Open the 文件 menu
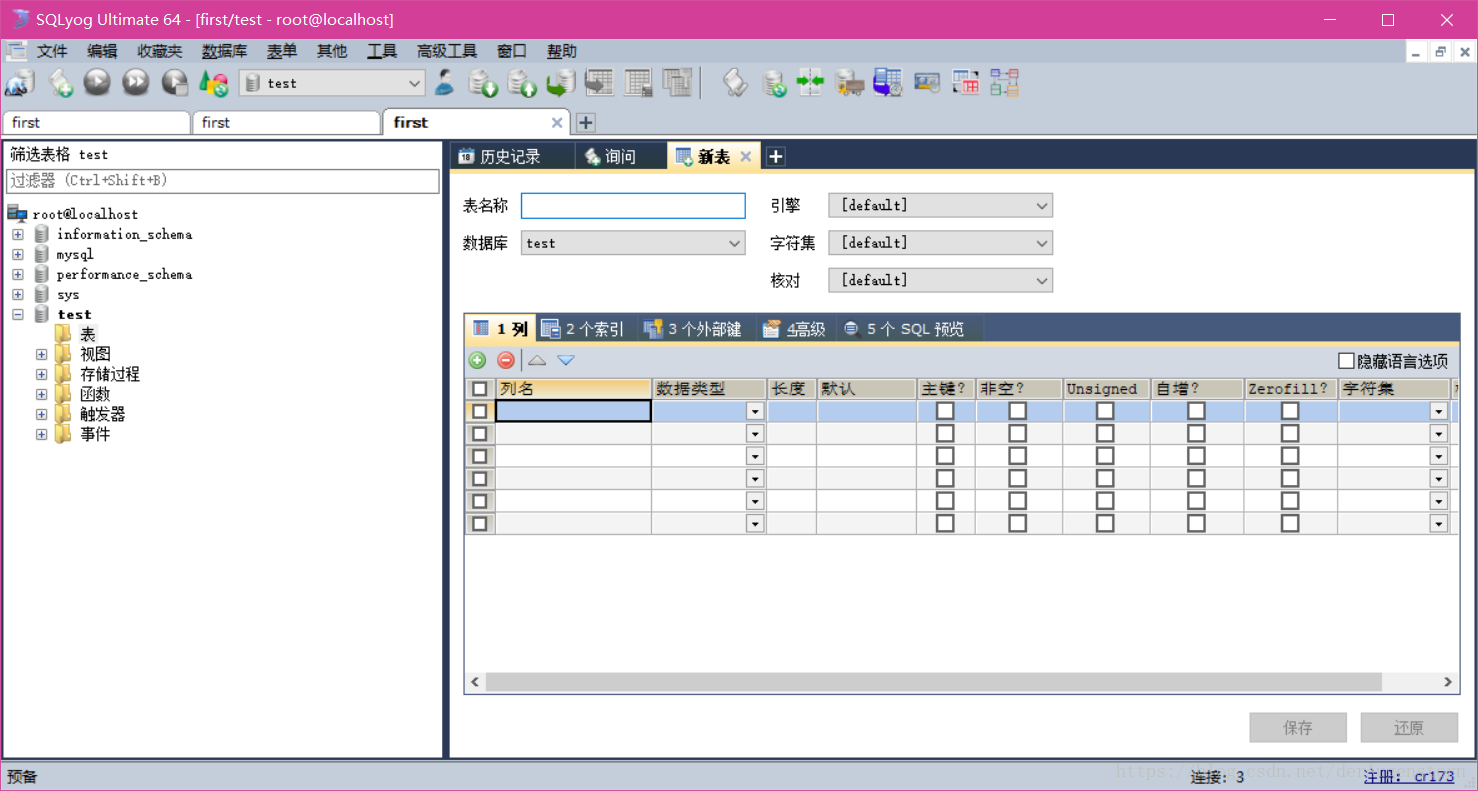Image resolution: width=1478 pixels, height=791 pixels. [x=52, y=52]
